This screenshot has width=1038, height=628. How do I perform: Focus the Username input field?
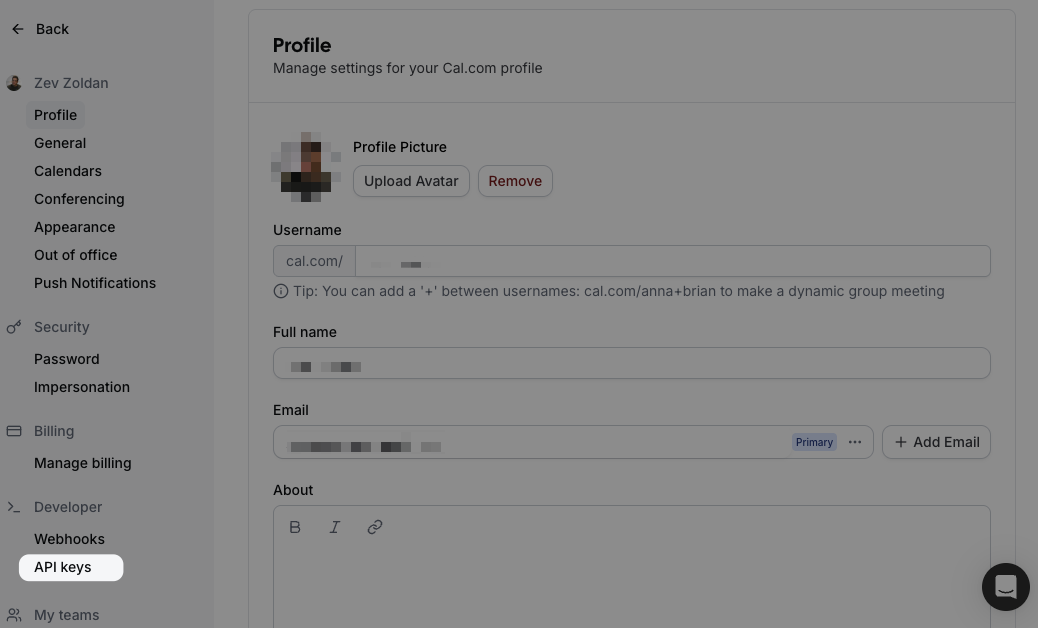[x=672, y=261]
